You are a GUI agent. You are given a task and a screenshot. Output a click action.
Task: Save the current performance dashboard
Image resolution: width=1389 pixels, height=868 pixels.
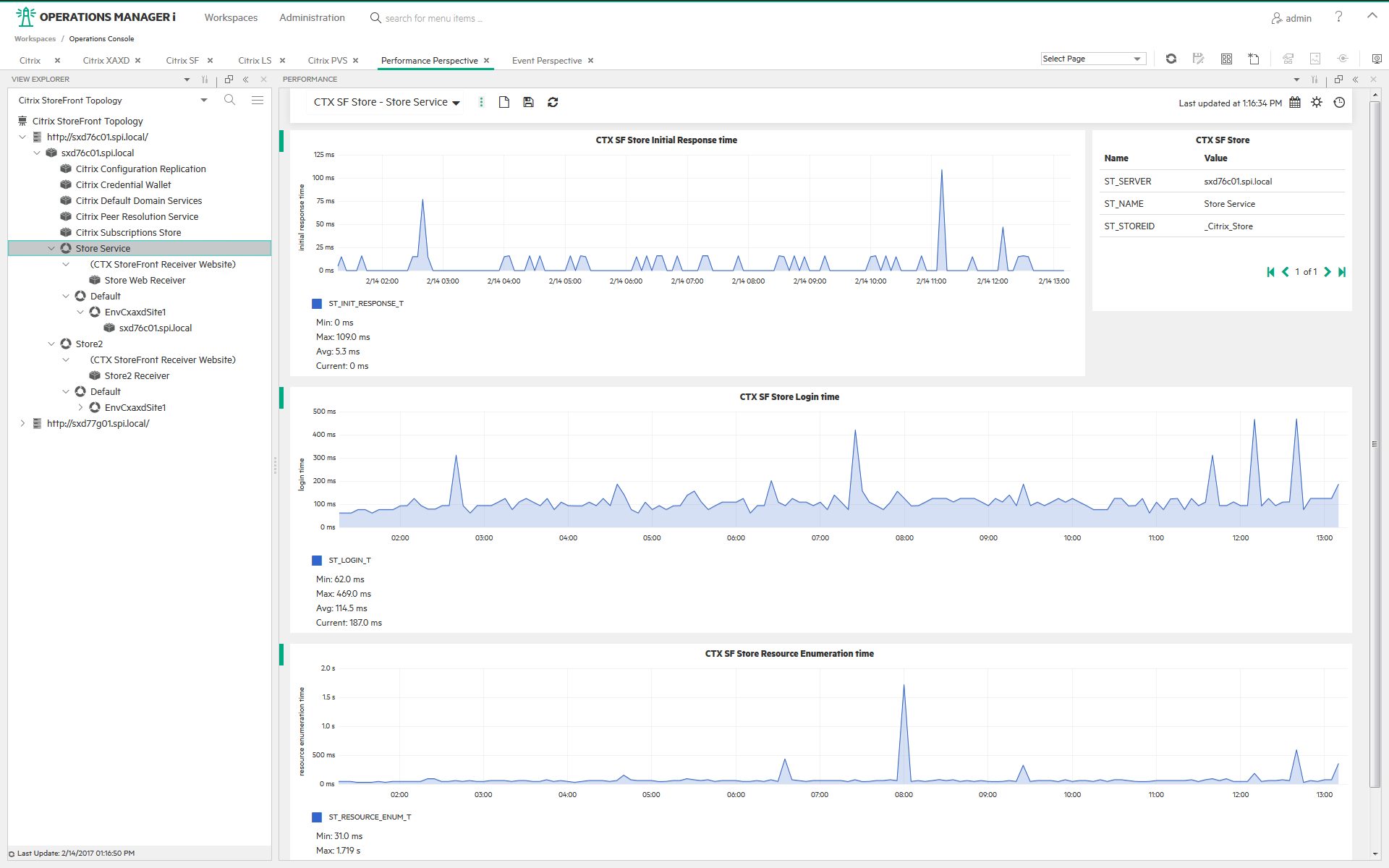528,102
